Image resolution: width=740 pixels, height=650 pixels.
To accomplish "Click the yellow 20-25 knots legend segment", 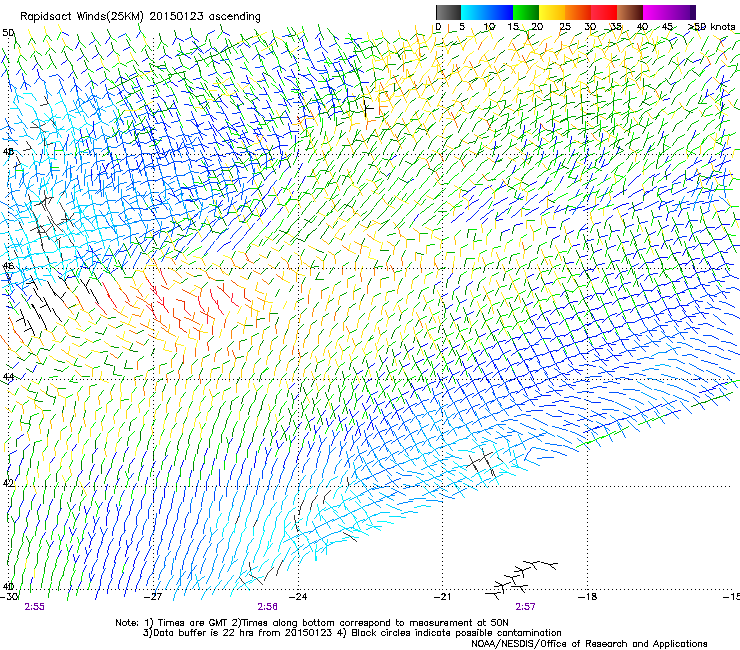I will pyautogui.click(x=552, y=12).
